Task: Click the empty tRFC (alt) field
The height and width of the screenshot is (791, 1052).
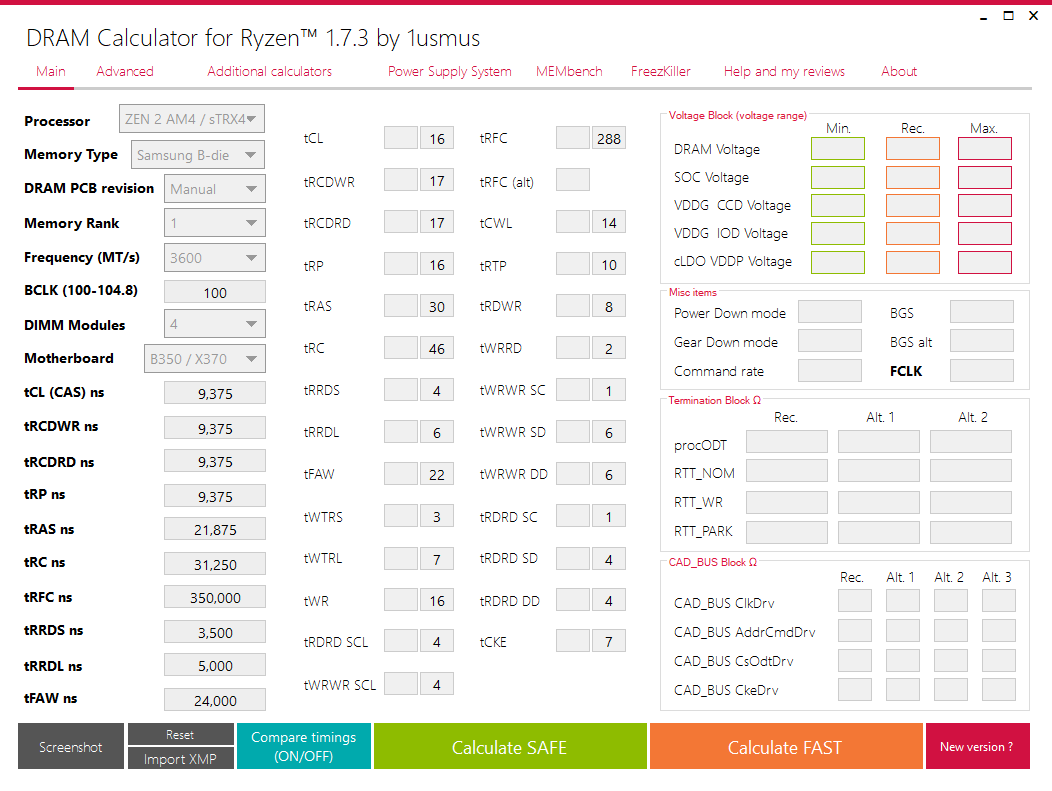Action: point(573,180)
